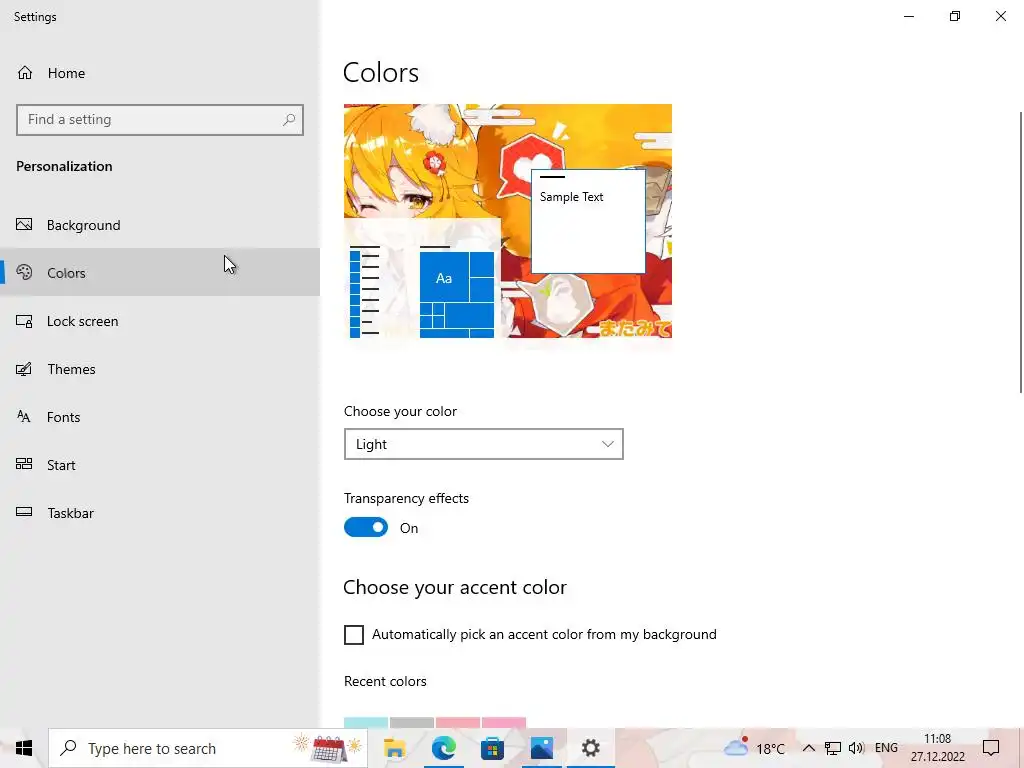Open the Photos app from the taskbar
Screen dimensions: 1024x768
(x=541, y=748)
